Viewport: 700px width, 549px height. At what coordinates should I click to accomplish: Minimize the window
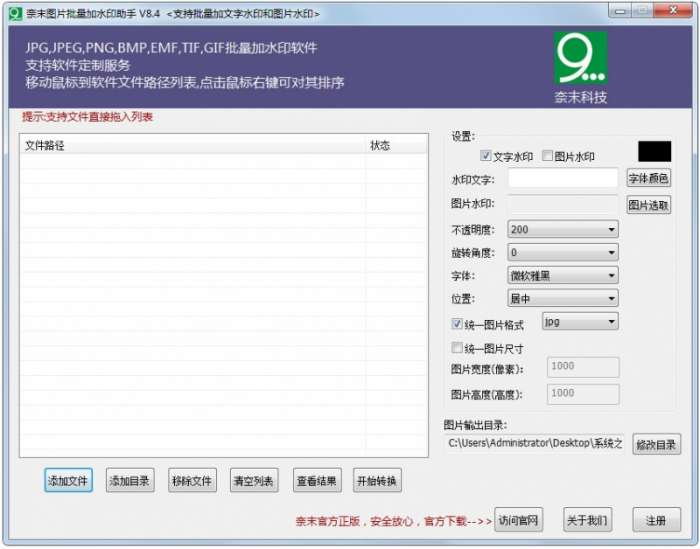(x=620, y=11)
